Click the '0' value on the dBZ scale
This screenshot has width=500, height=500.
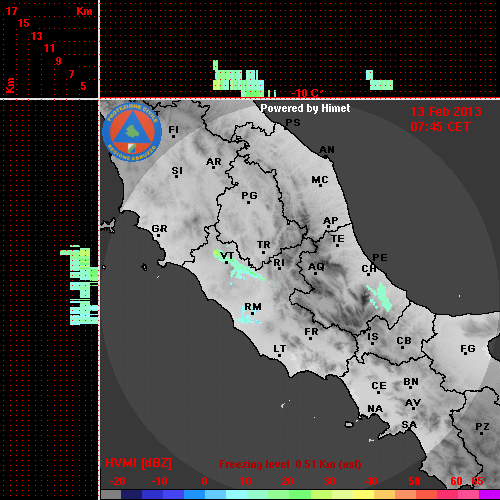pos(204,481)
